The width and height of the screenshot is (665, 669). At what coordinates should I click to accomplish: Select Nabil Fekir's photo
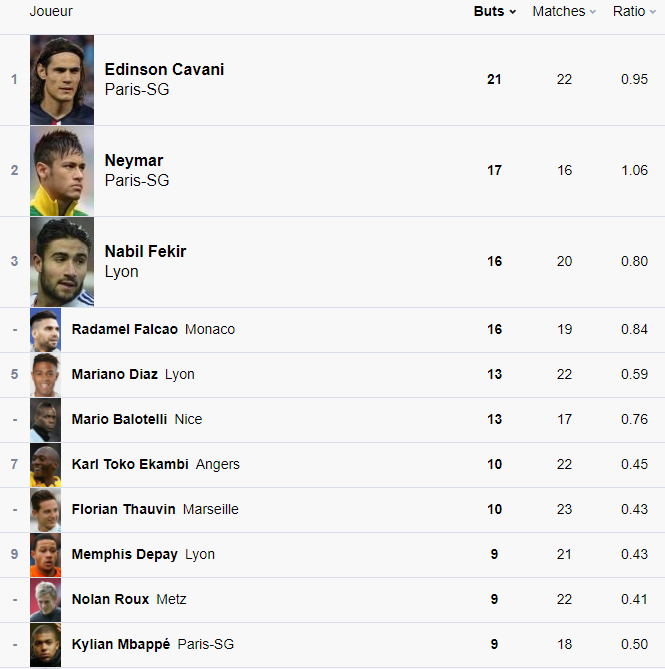[x=62, y=262]
